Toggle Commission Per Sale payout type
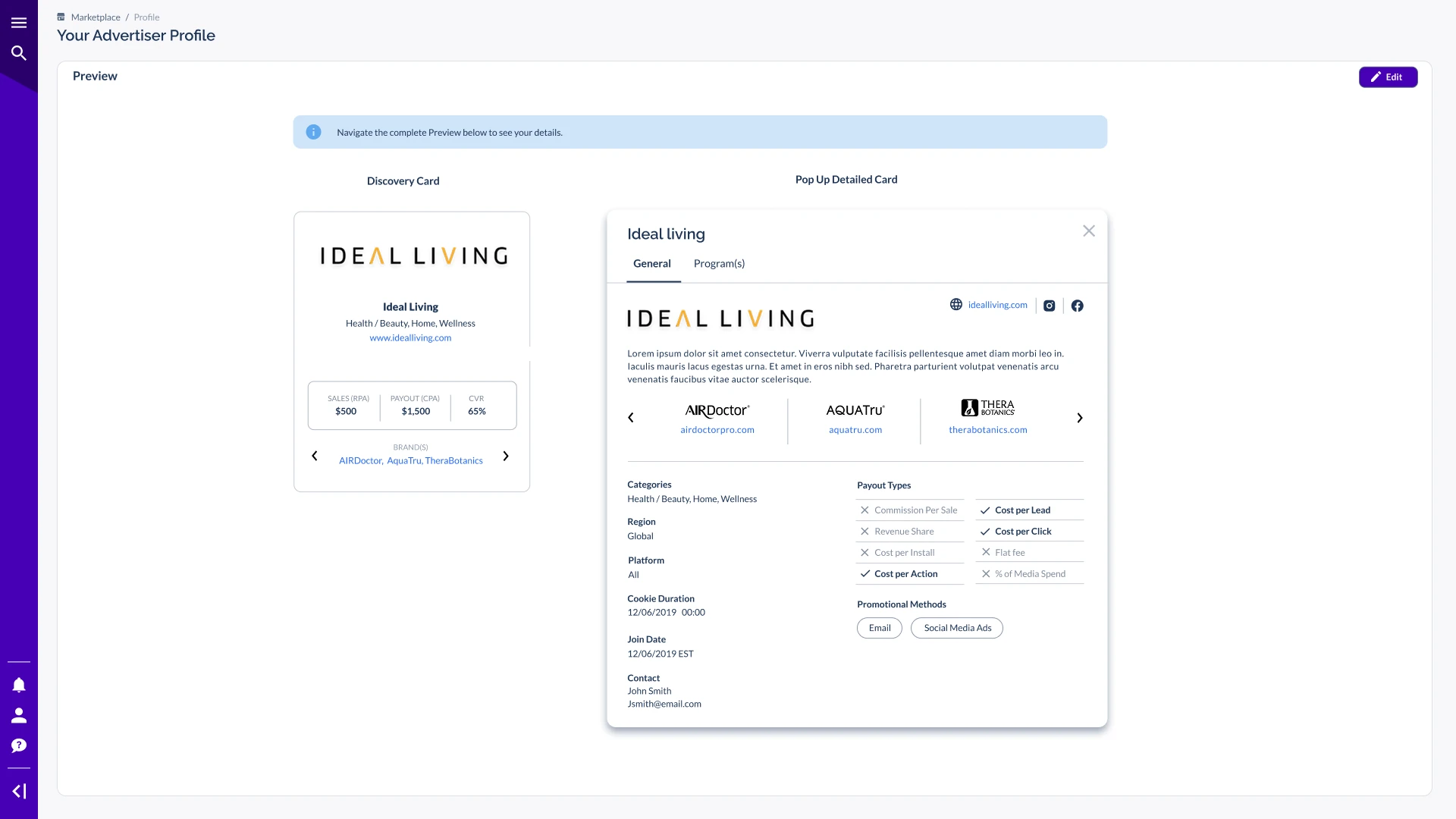 910,510
